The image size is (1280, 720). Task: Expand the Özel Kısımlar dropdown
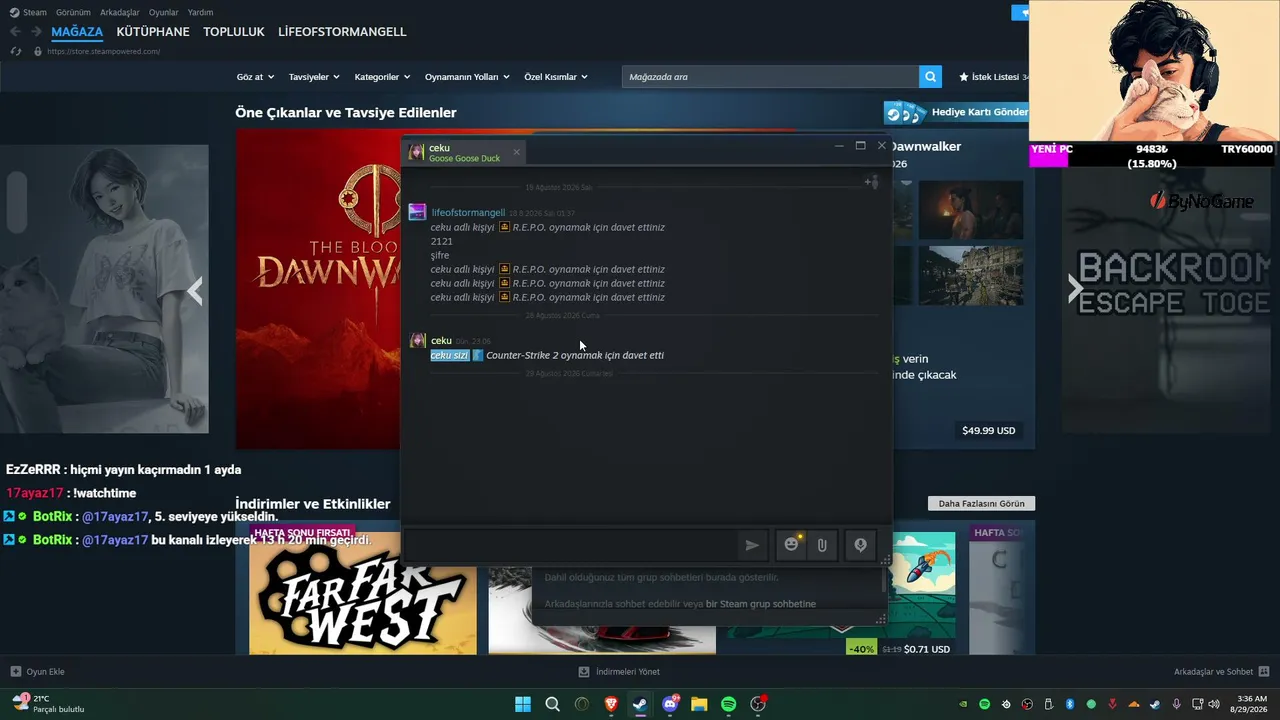coord(556,77)
